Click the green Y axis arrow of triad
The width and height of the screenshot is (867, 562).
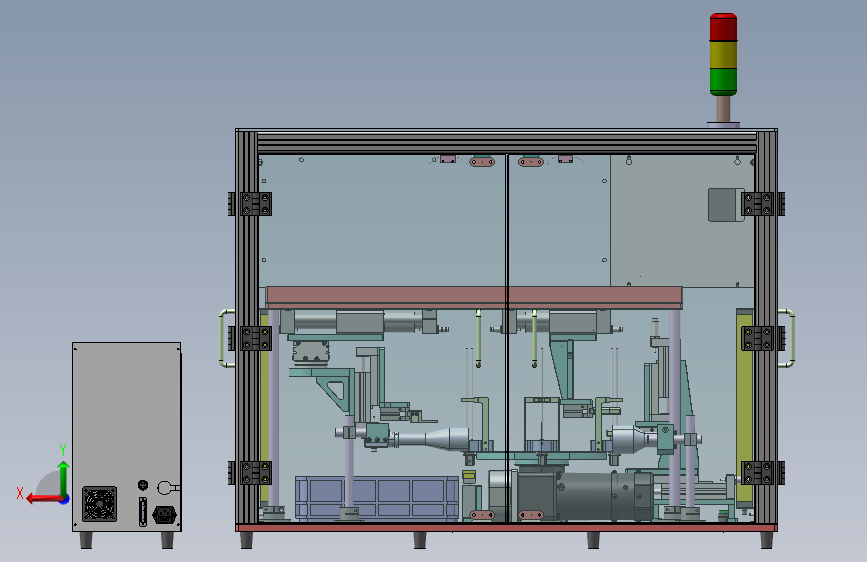tap(64, 478)
